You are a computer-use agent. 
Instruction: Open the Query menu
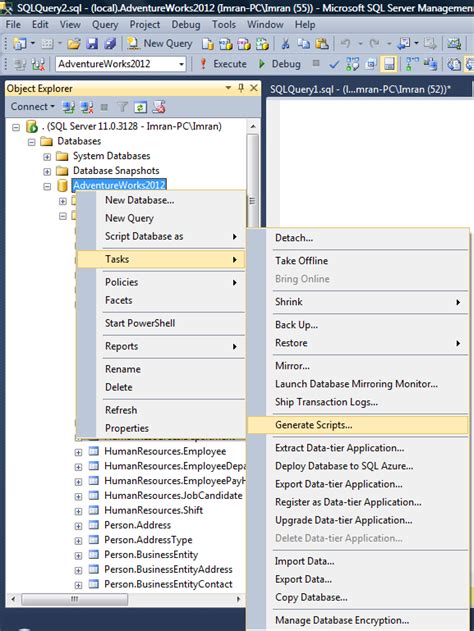(105, 25)
